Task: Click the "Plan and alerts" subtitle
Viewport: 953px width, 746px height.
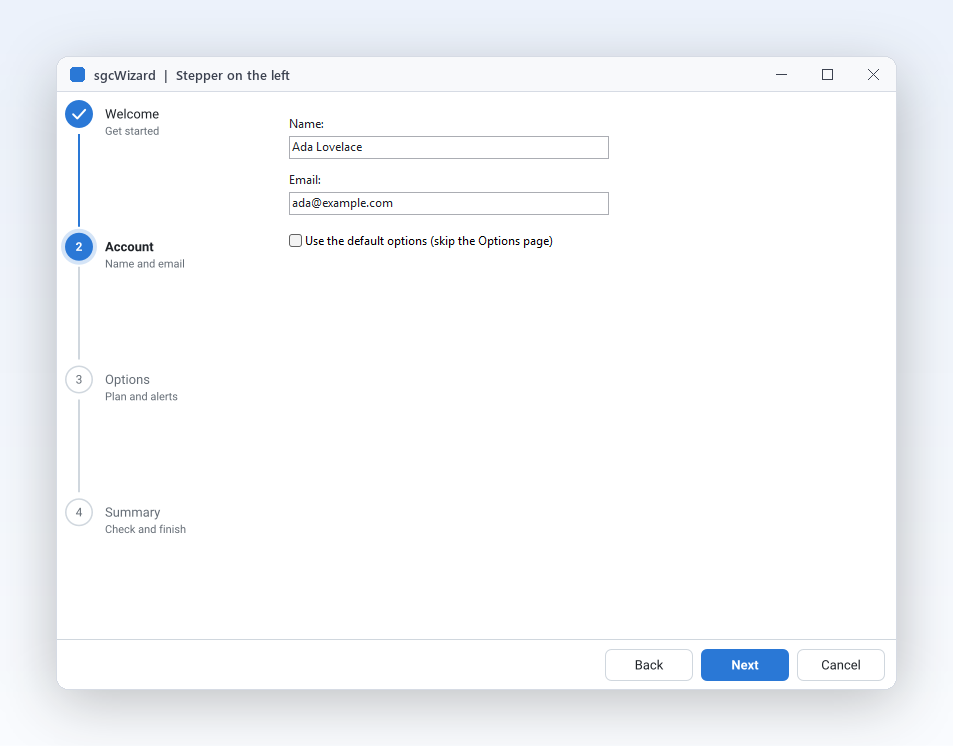Action: point(141,396)
